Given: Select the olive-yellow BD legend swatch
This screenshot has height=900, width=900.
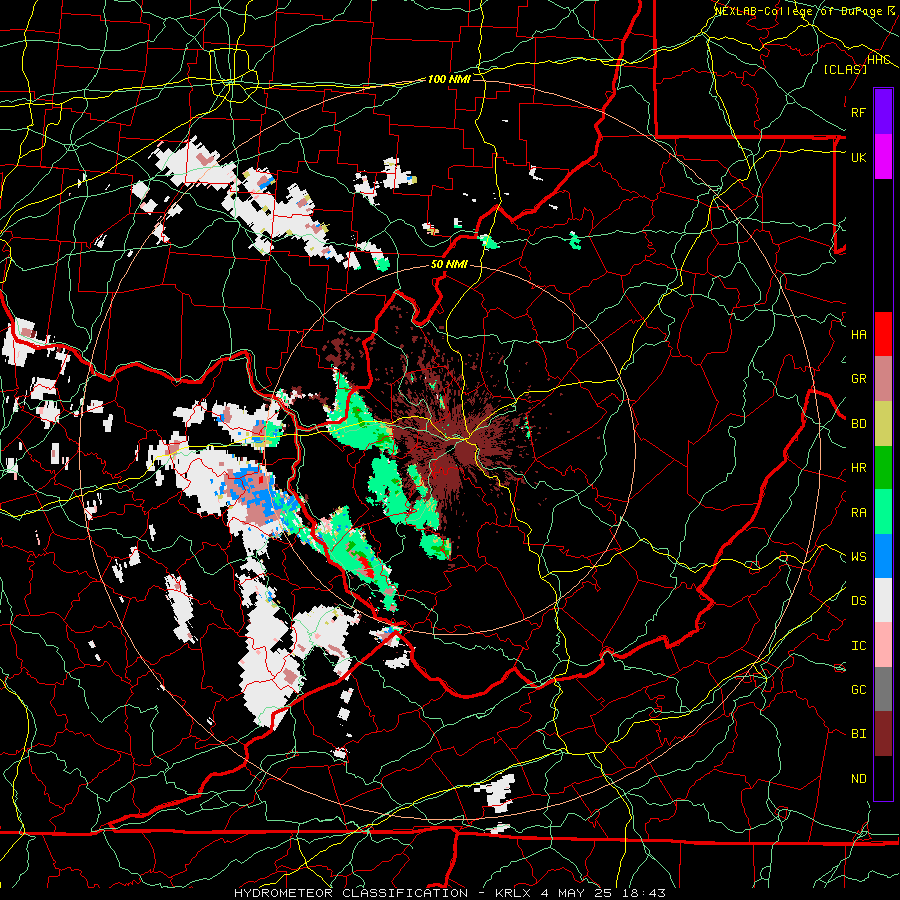Looking at the screenshot, I should coord(883,423).
